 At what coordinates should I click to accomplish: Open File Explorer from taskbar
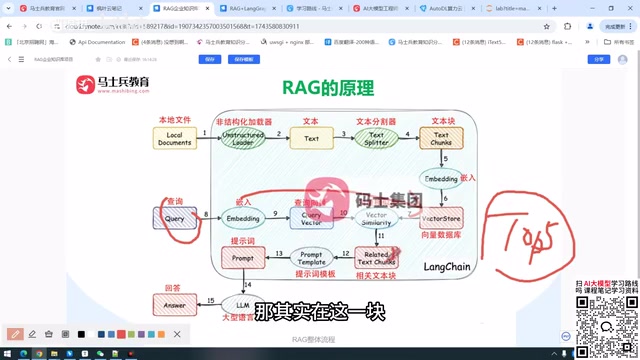pos(54,353)
